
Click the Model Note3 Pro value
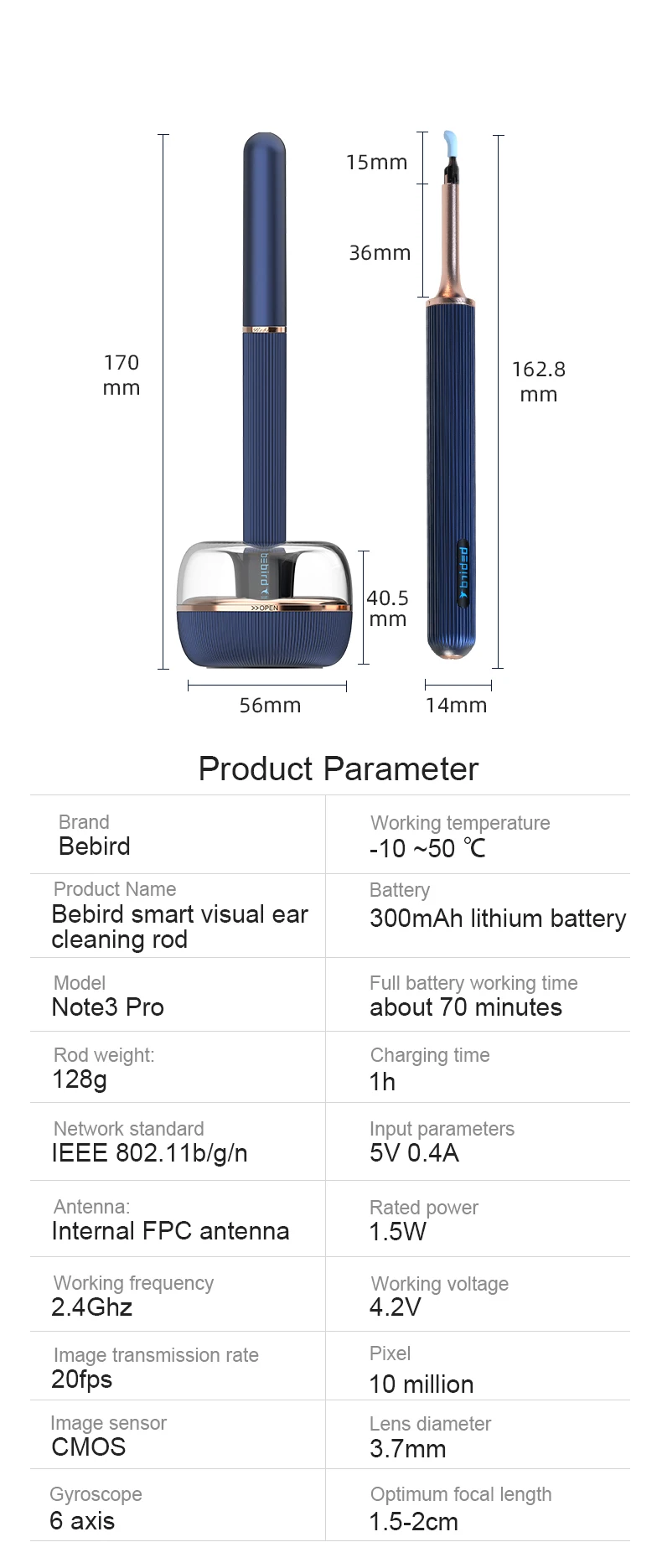(107, 1007)
